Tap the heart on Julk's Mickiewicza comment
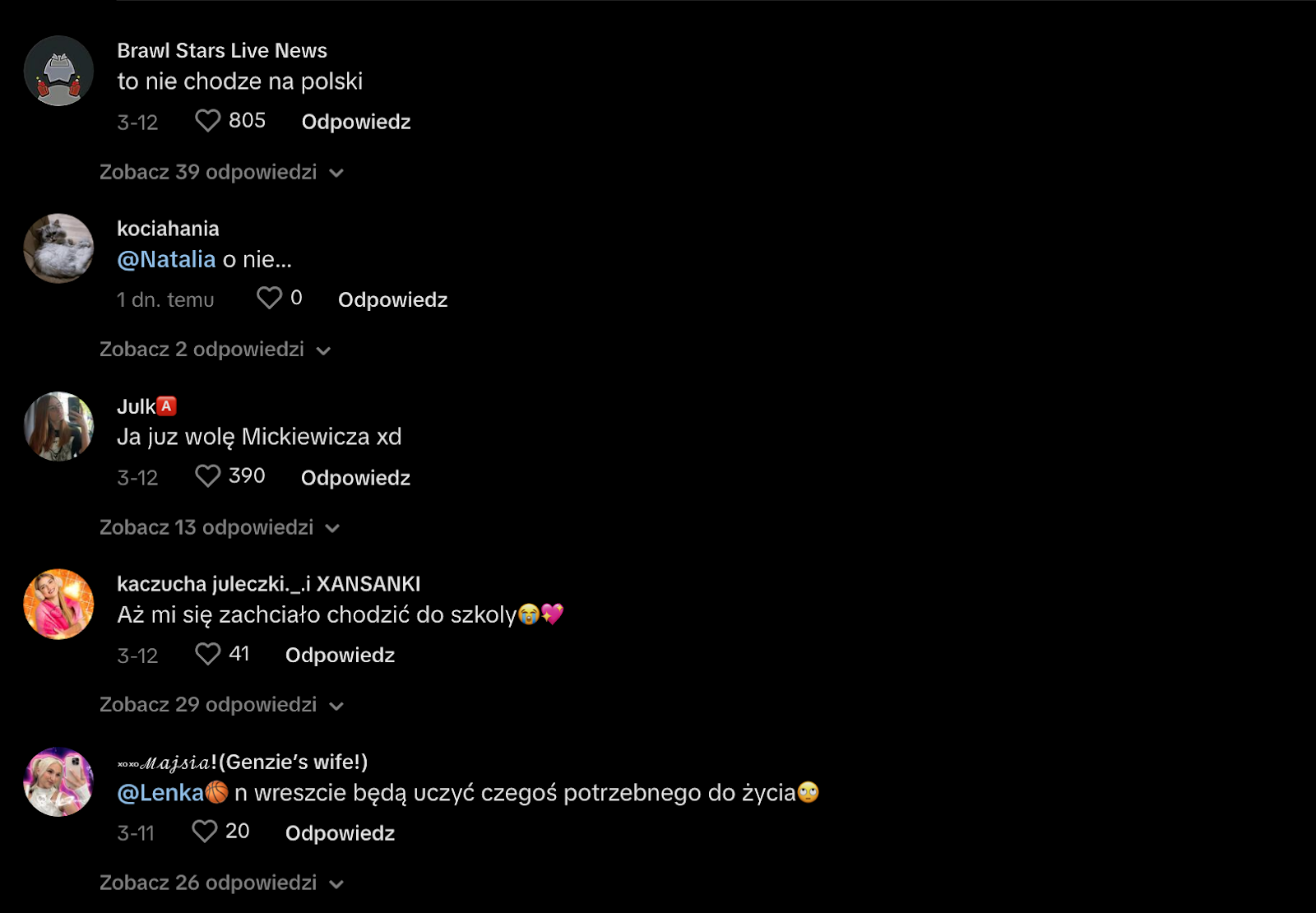 click(x=207, y=475)
